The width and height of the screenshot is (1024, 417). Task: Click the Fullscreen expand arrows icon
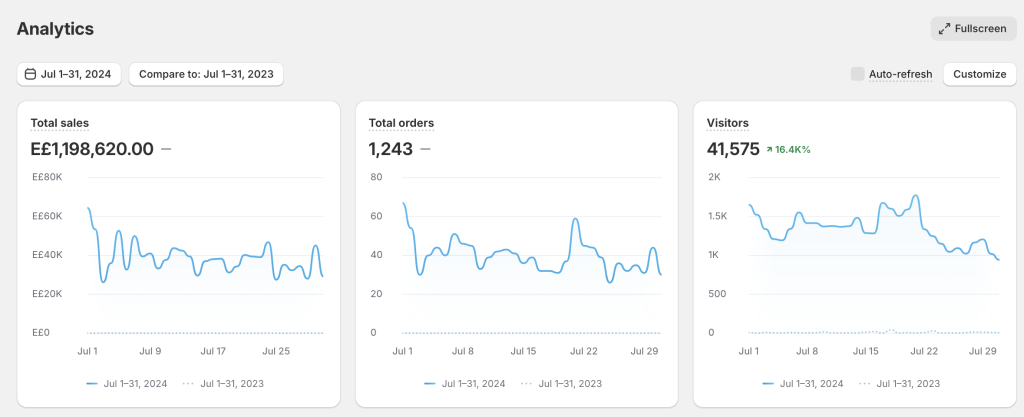pyautogui.click(x=943, y=28)
